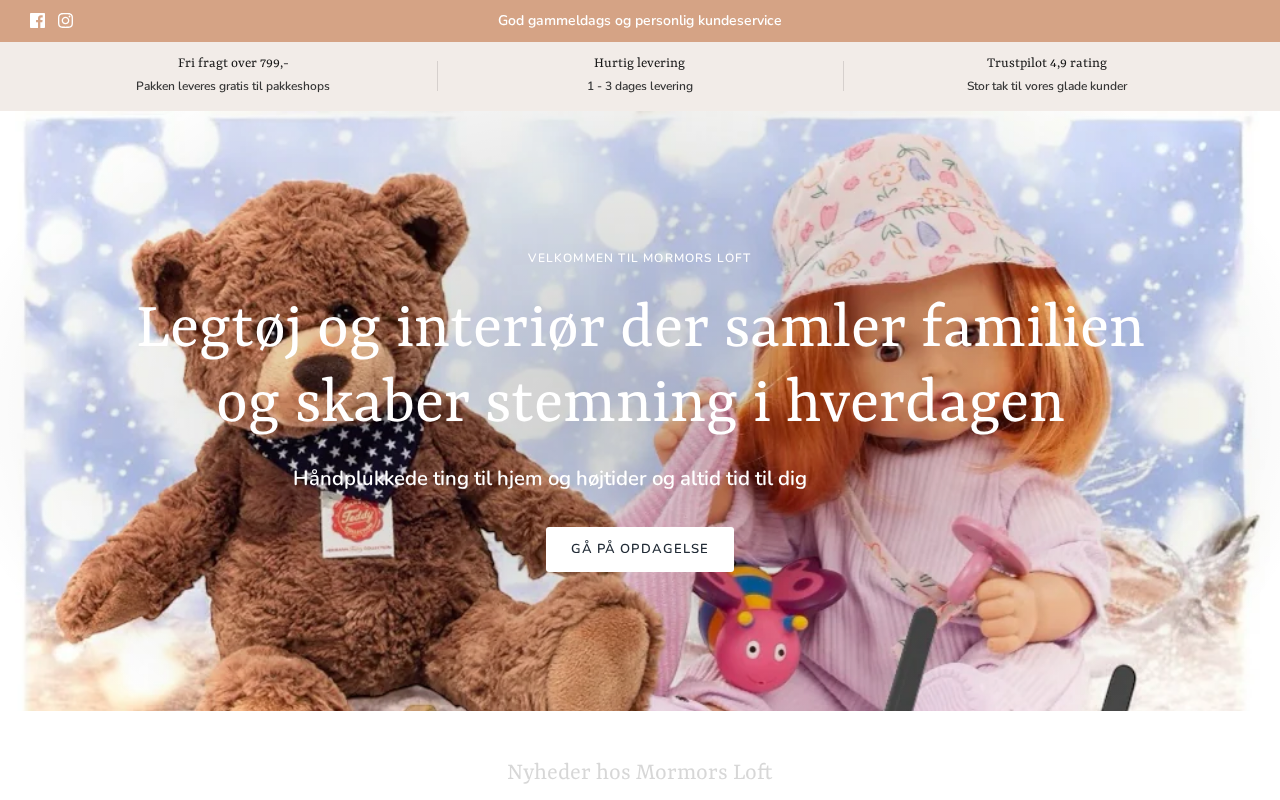
Task: Select the 'God gammeldags og personlig kundeservice' announcement
Action: 640,21
